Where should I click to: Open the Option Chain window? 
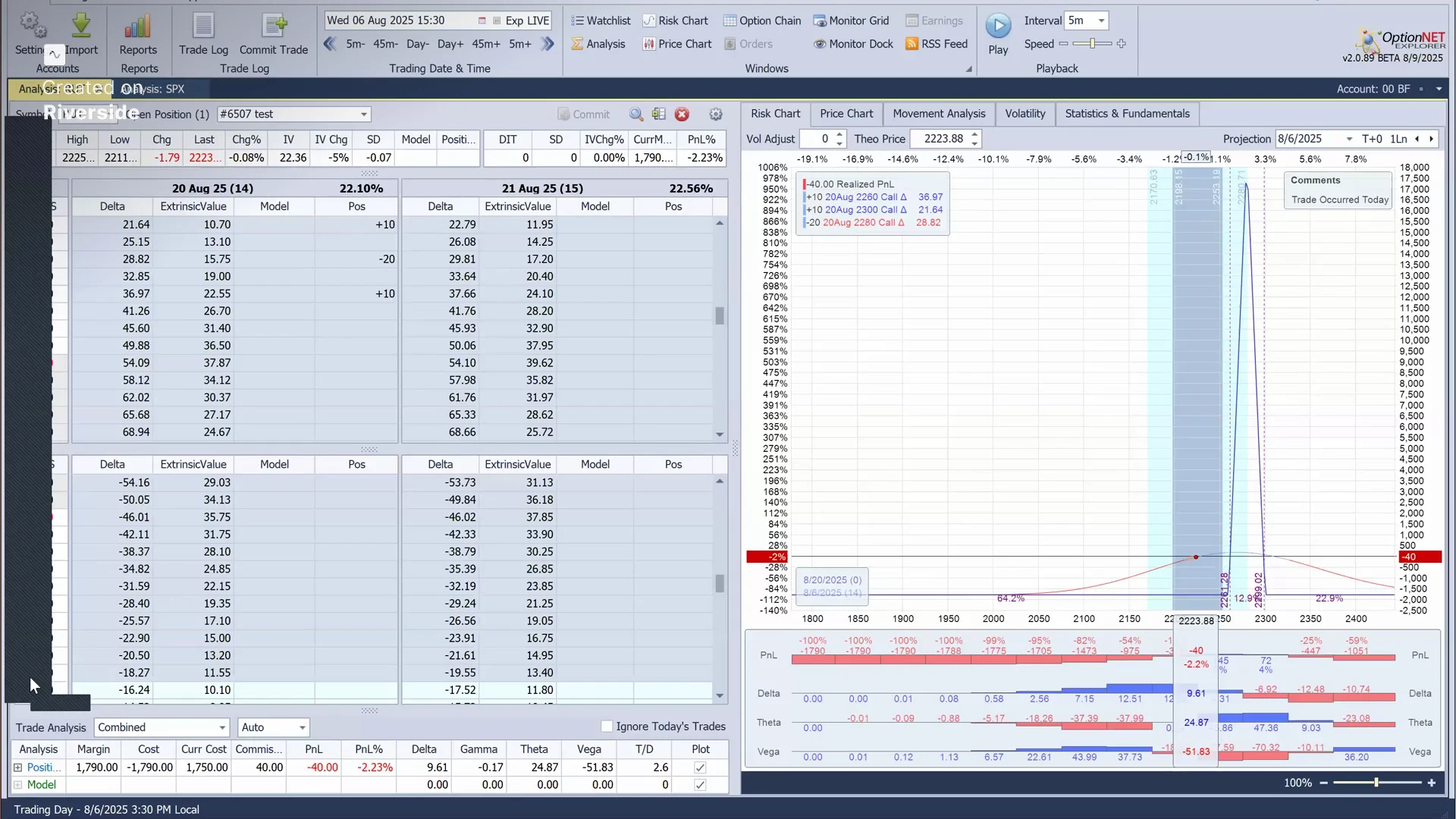coord(762,20)
